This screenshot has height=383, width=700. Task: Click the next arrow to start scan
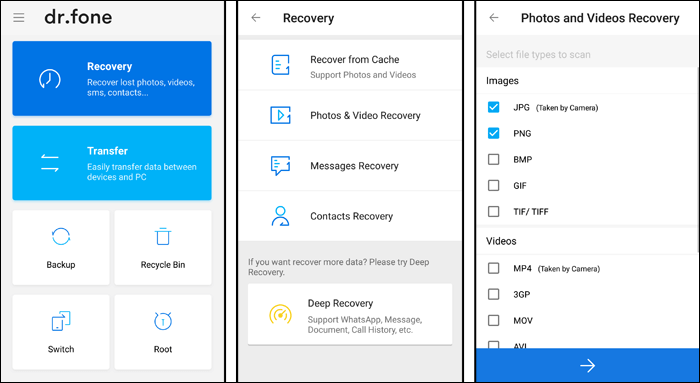point(588,366)
